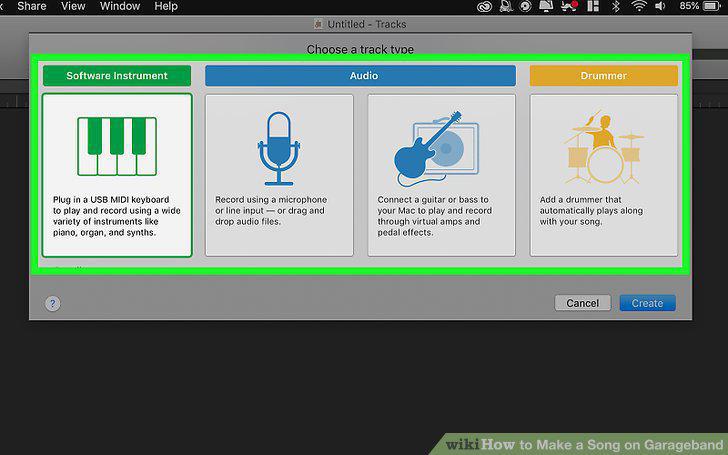Image resolution: width=728 pixels, height=455 pixels.
Task: Open the View menu
Action: click(x=73, y=6)
